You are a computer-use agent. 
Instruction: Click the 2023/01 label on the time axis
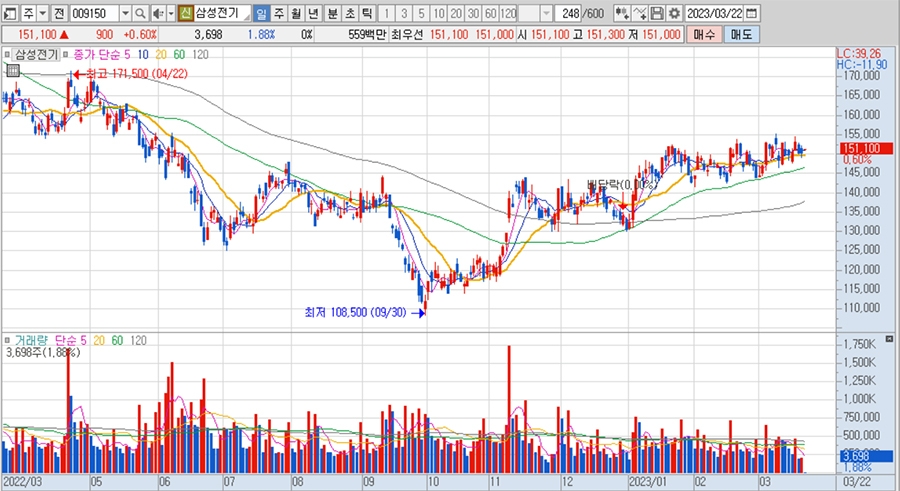(648, 481)
